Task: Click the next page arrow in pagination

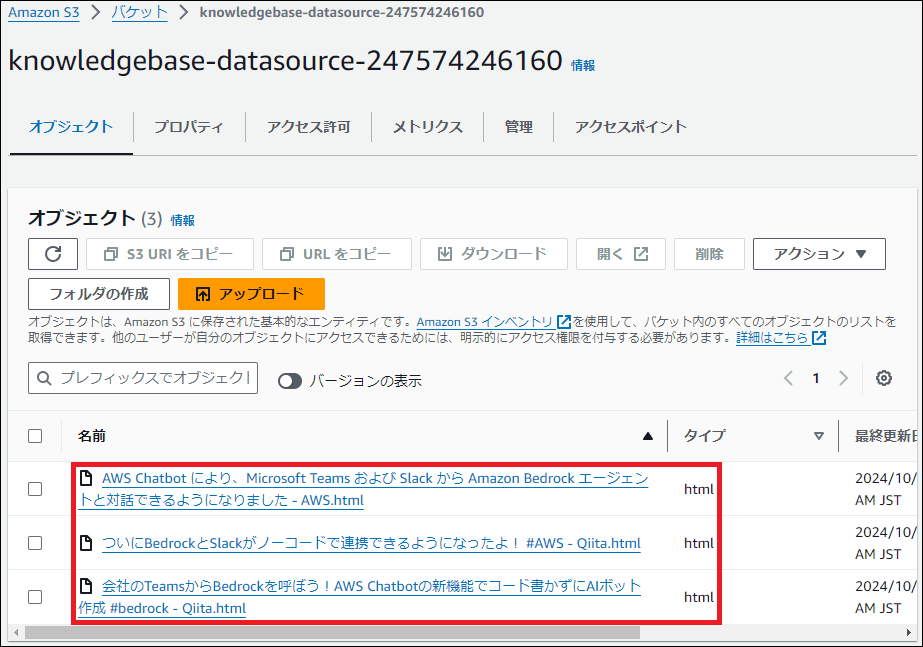Action: [843, 378]
